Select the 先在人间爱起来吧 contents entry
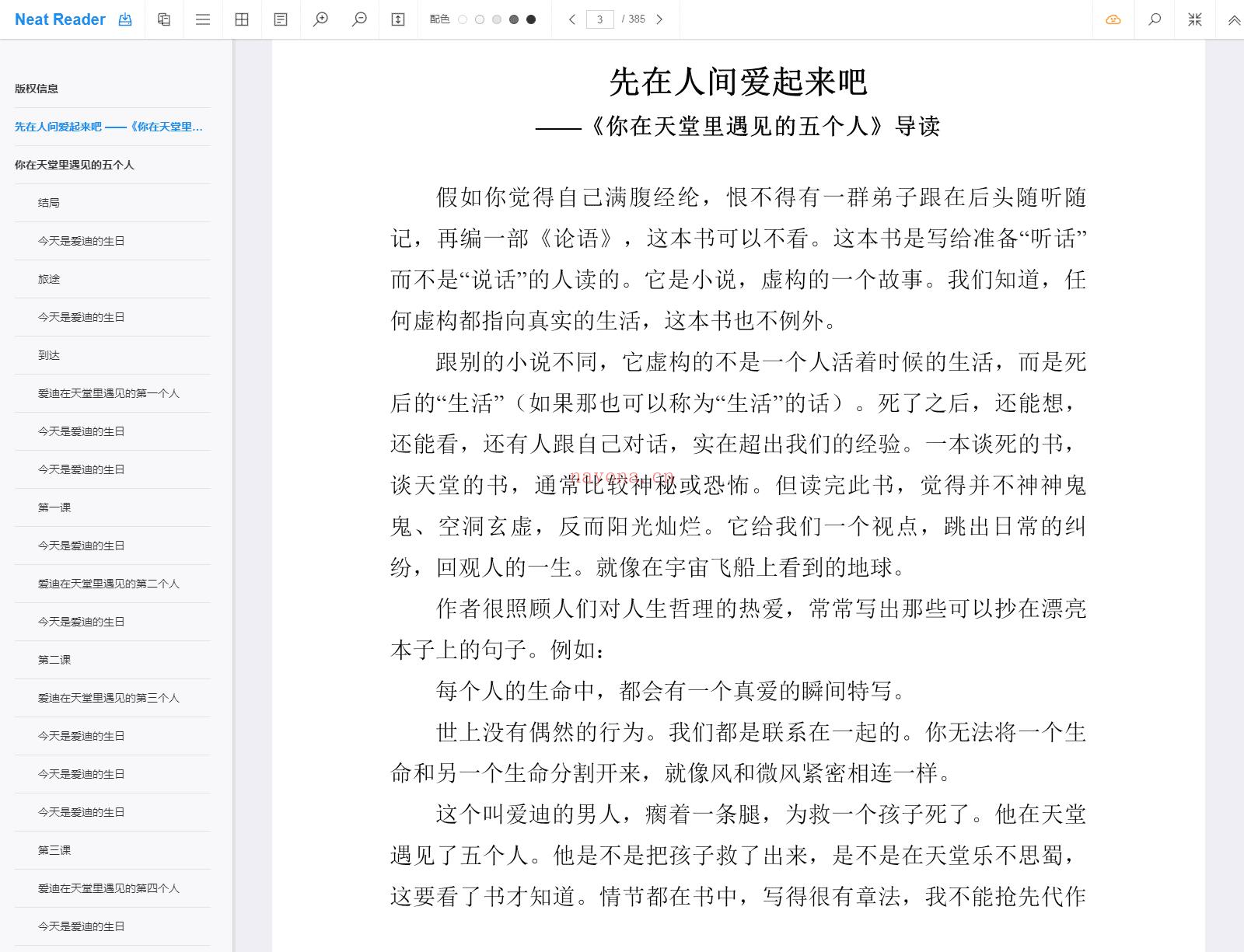Image resolution: width=1244 pixels, height=952 pixels. (109, 127)
